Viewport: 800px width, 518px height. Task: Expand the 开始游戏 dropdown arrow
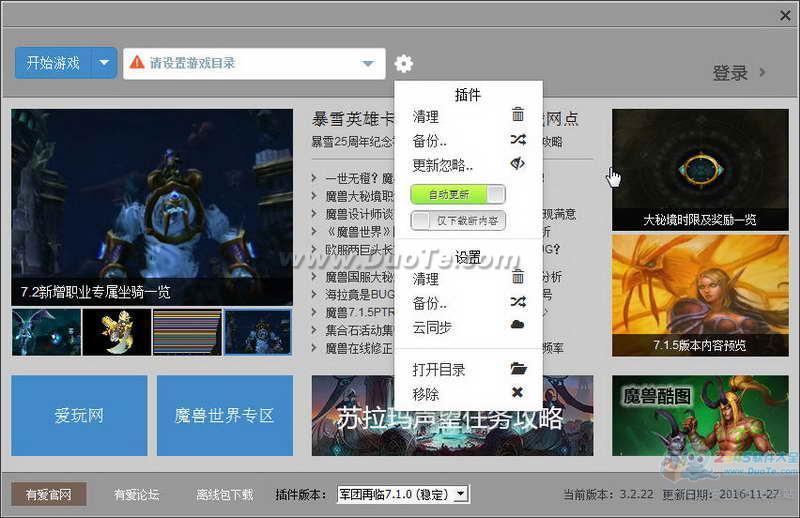[x=104, y=63]
